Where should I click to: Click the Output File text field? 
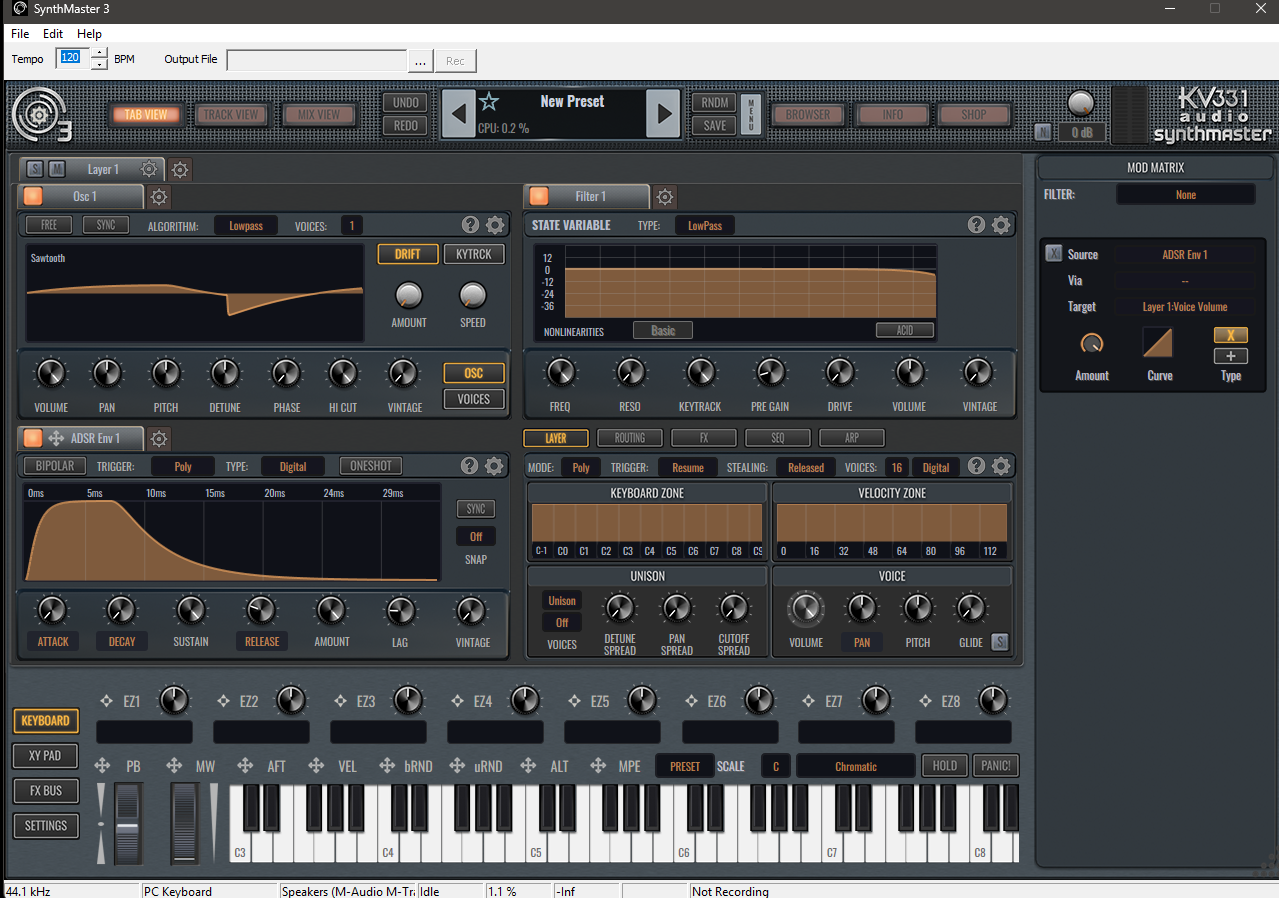(316, 60)
